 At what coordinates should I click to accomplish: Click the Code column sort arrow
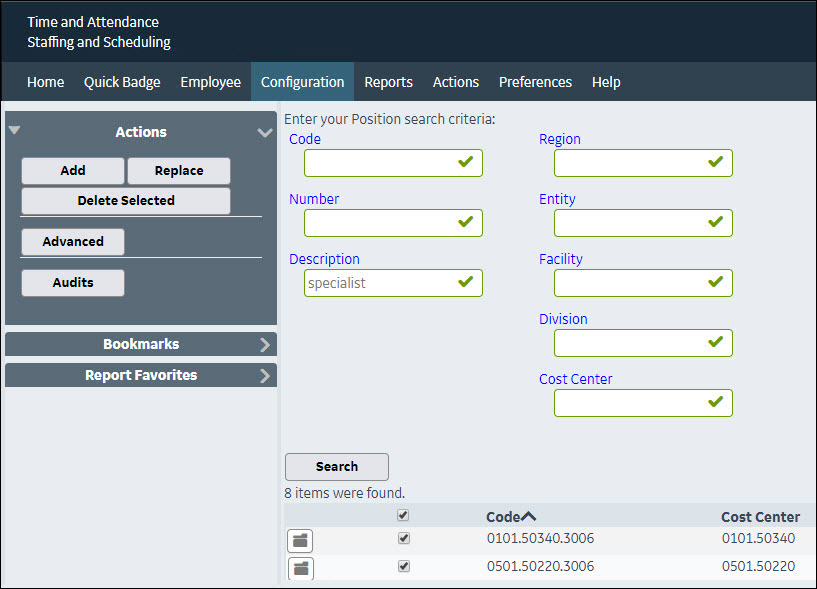(529, 516)
